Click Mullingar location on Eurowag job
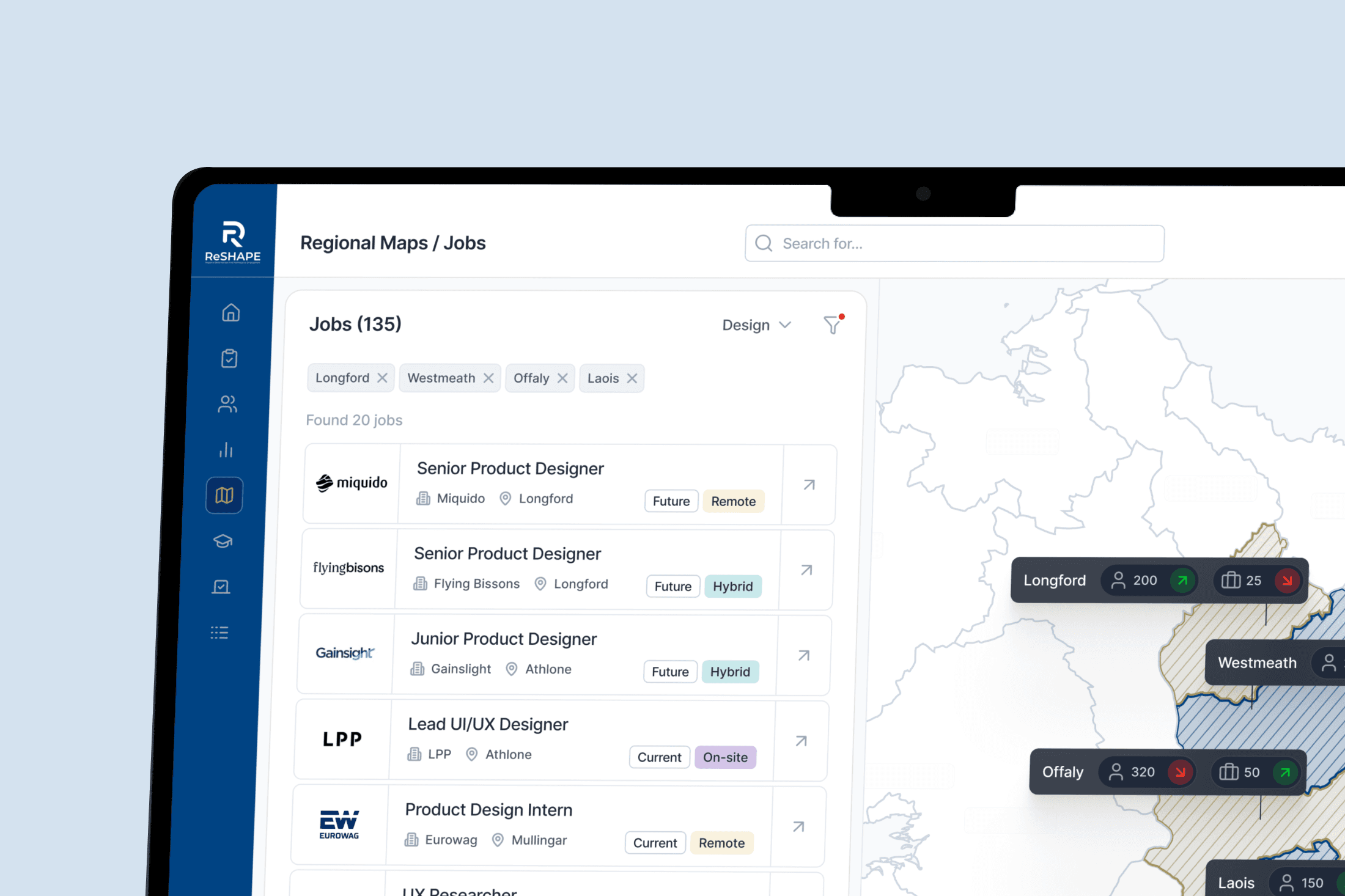 point(529,840)
